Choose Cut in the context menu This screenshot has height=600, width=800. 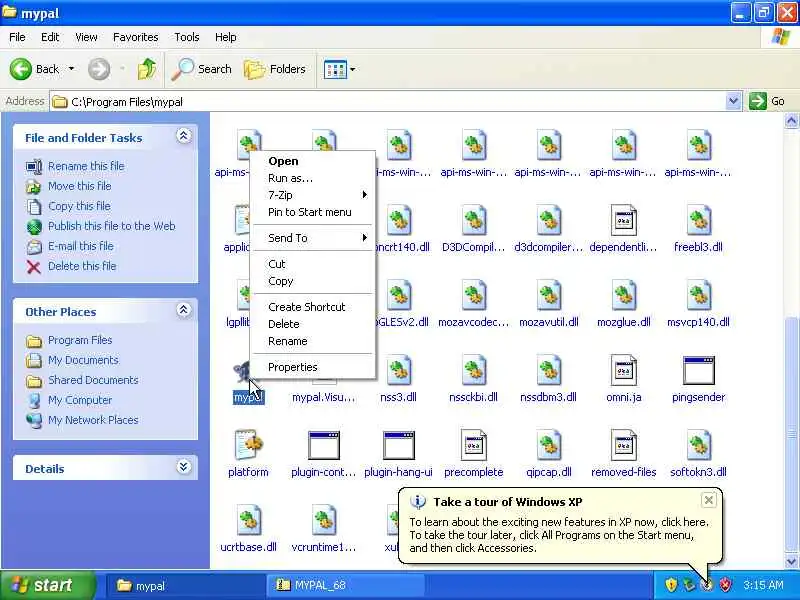tap(312, 264)
